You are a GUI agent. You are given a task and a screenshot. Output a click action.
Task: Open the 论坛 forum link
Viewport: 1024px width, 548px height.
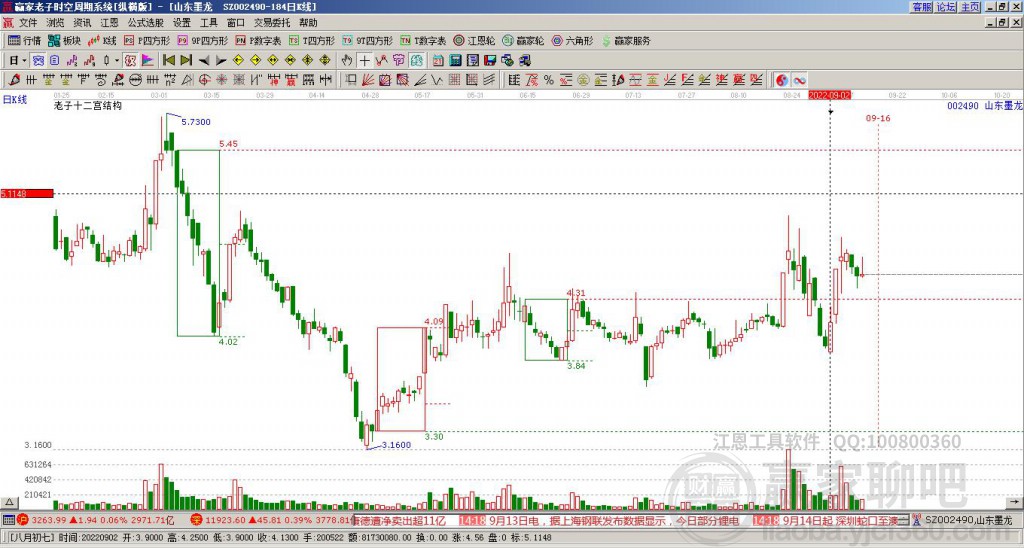946,7
